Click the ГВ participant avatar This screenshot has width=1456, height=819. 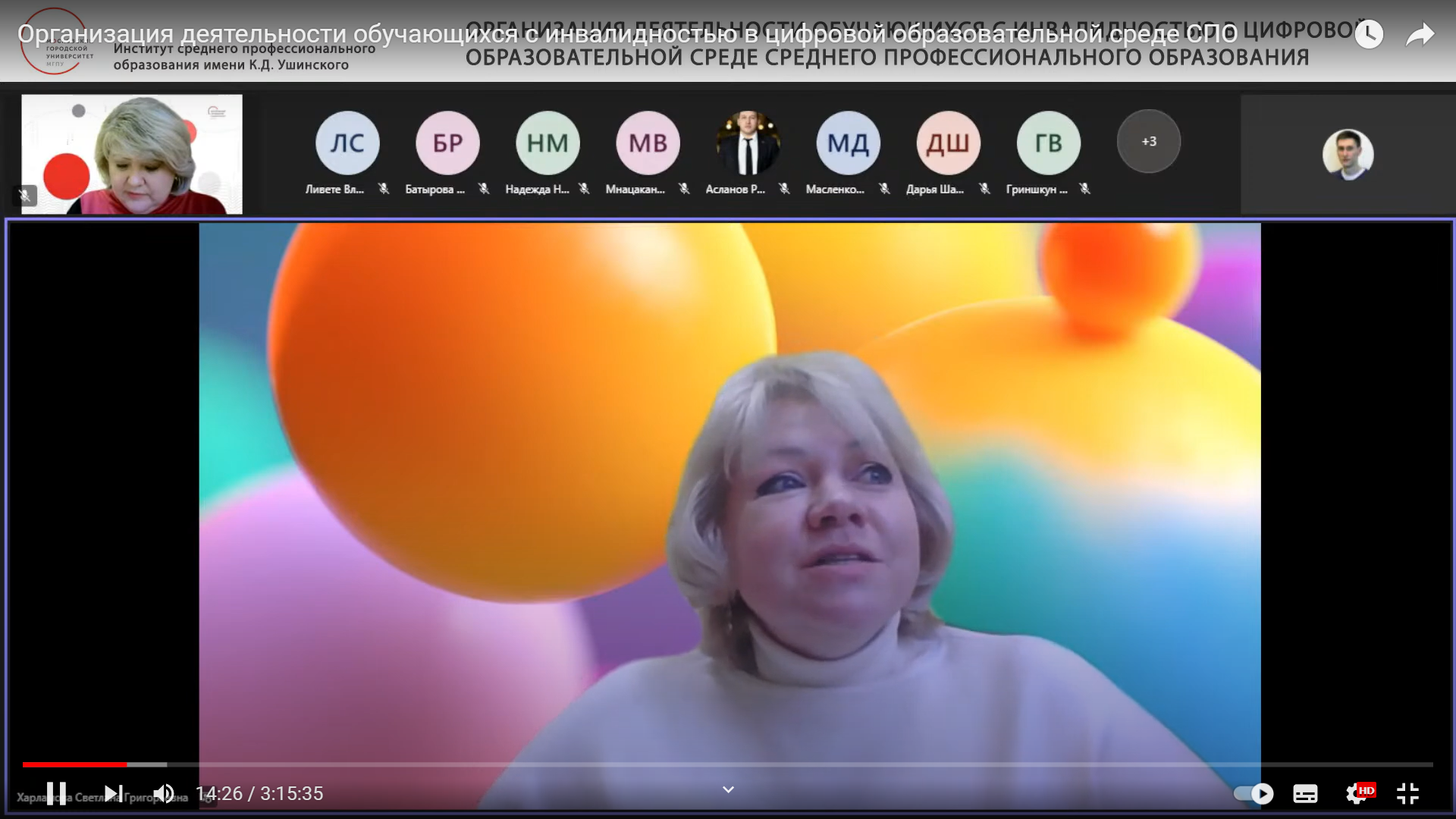click(x=1048, y=143)
